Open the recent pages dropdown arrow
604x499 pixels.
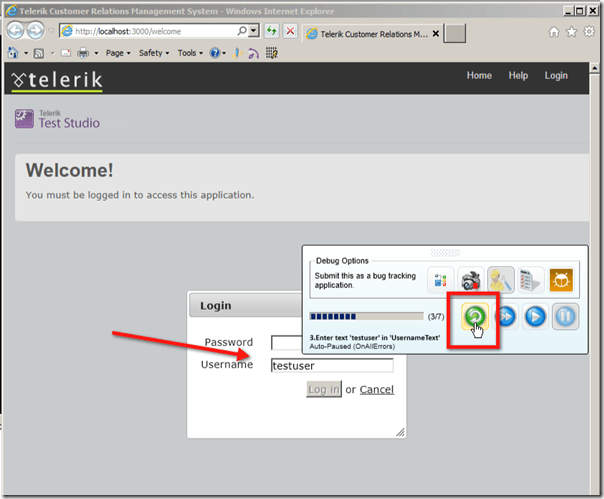tap(51, 30)
